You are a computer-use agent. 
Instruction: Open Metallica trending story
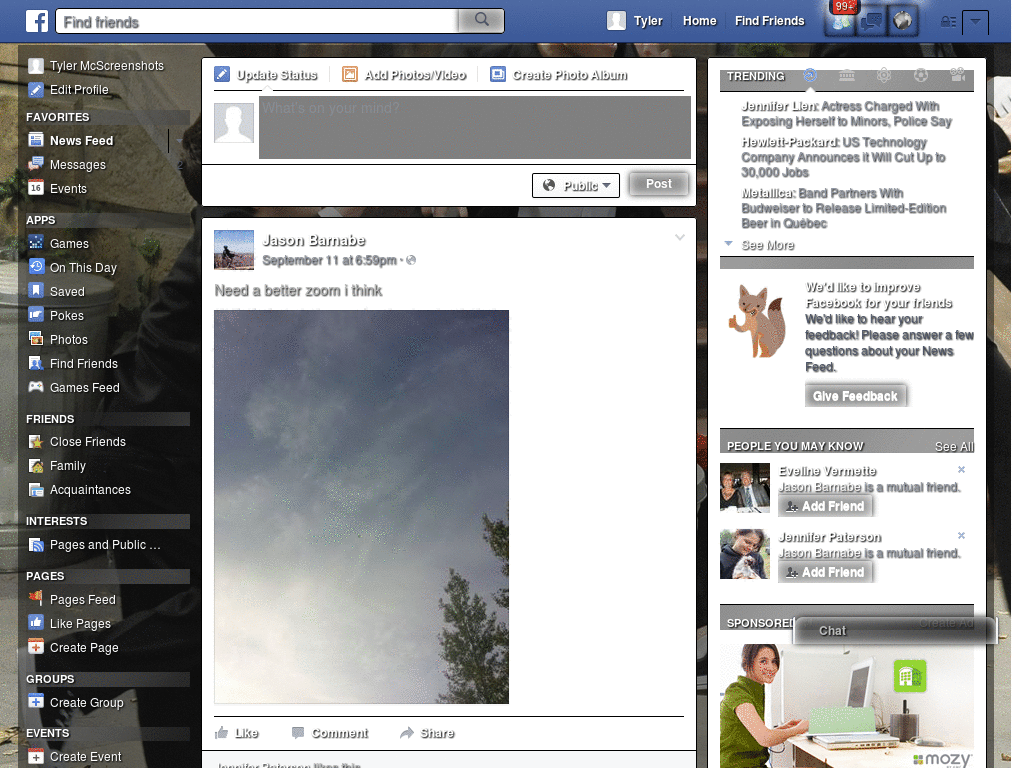pyautogui.click(x=844, y=208)
